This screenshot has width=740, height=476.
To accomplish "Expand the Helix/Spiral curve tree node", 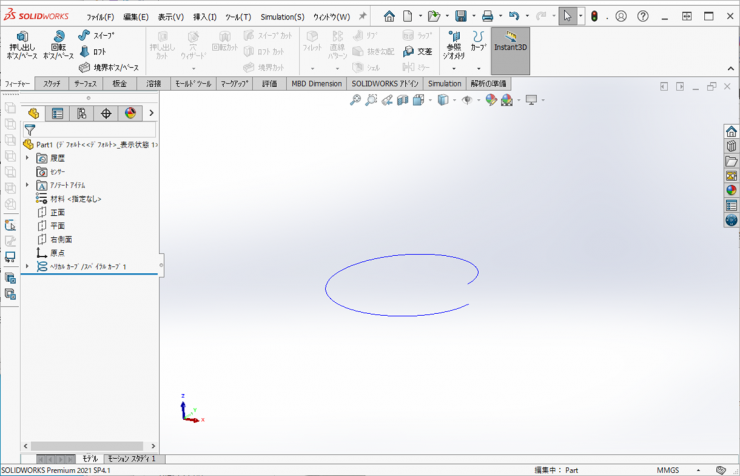I will pos(28,266).
